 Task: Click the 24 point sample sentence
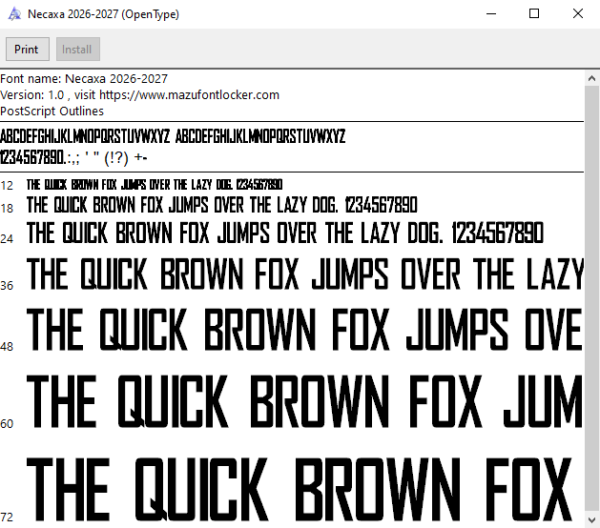285,233
